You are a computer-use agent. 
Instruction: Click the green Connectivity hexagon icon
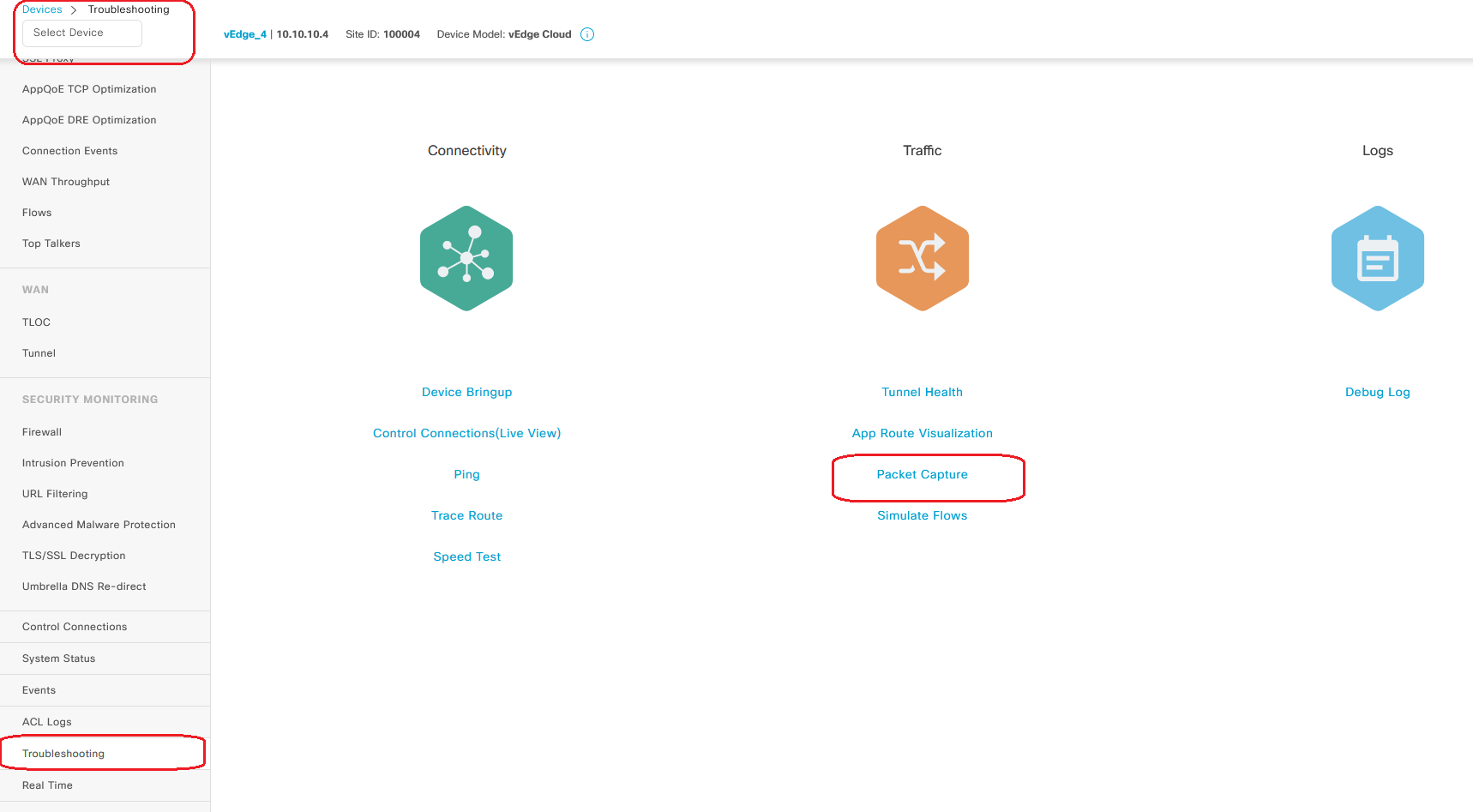point(466,258)
